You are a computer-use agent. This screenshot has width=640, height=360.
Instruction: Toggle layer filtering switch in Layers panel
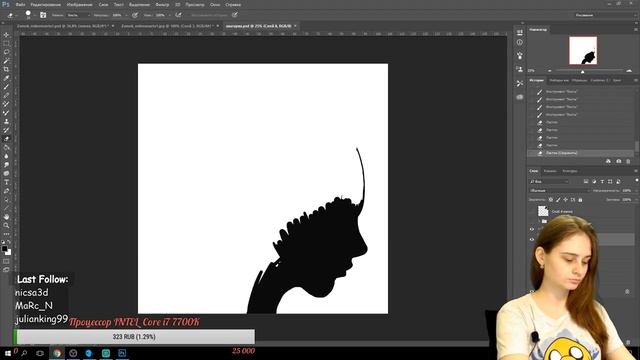[x=636, y=180]
